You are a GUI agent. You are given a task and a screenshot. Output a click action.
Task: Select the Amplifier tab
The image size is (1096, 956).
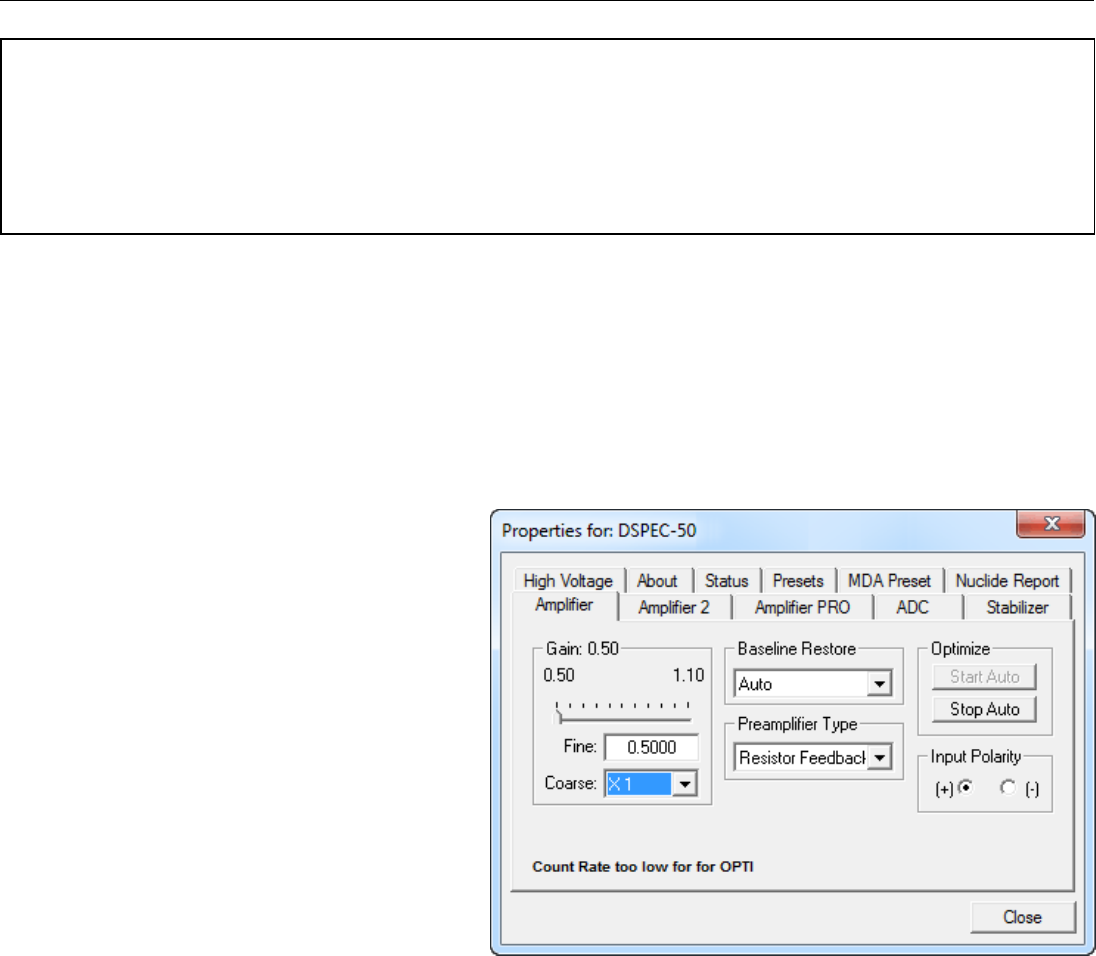pyautogui.click(x=564, y=605)
